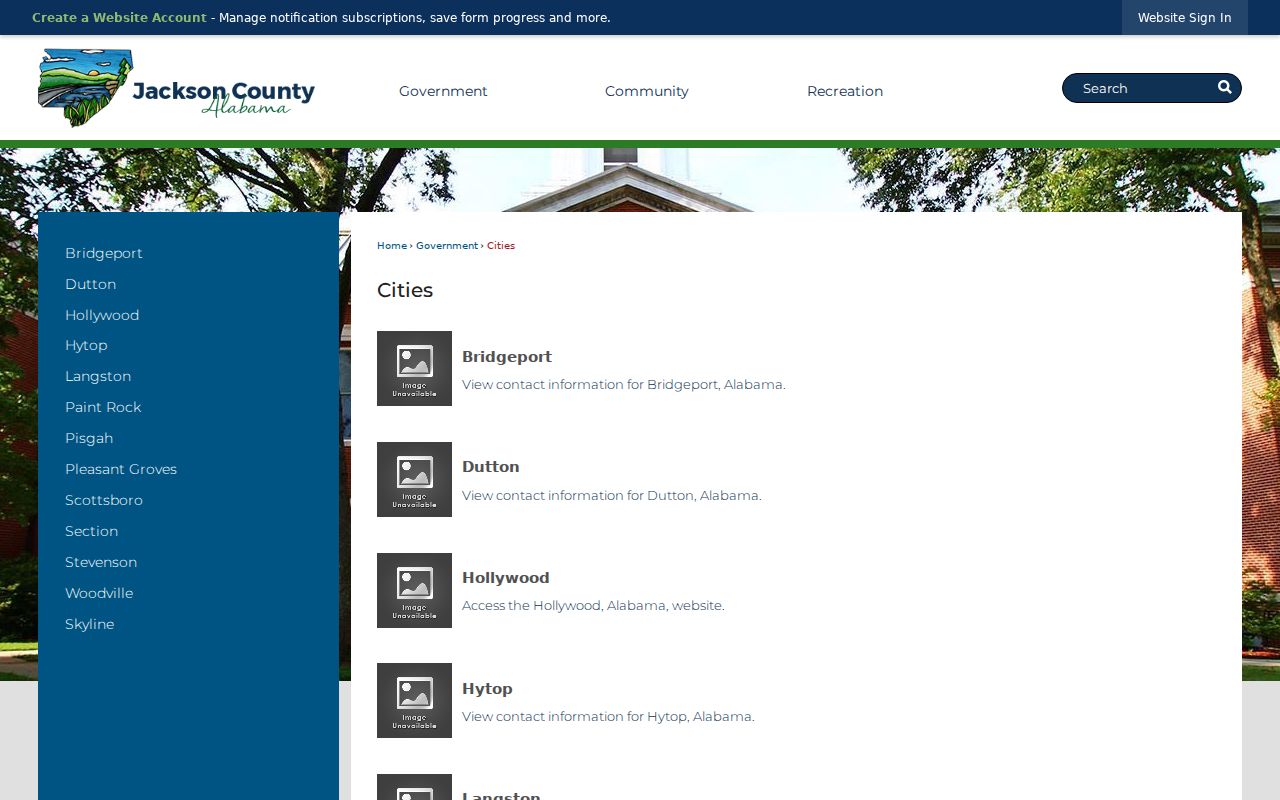This screenshot has height=800, width=1280.
Task: Select Langston in the sidebar
Action: point(98,376)
